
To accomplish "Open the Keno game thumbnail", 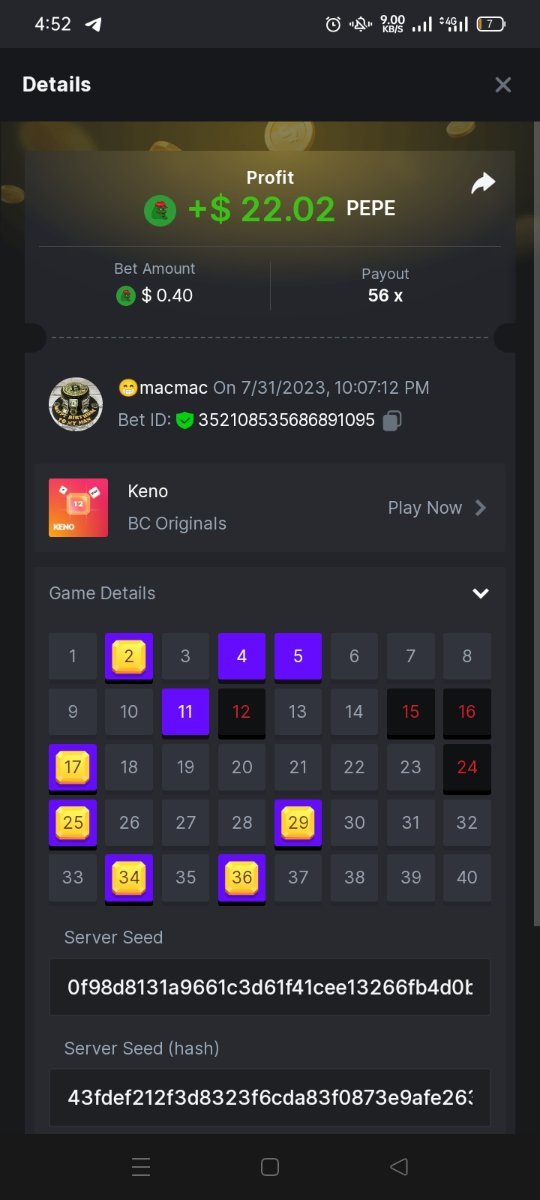I will [x=78, y=507].
